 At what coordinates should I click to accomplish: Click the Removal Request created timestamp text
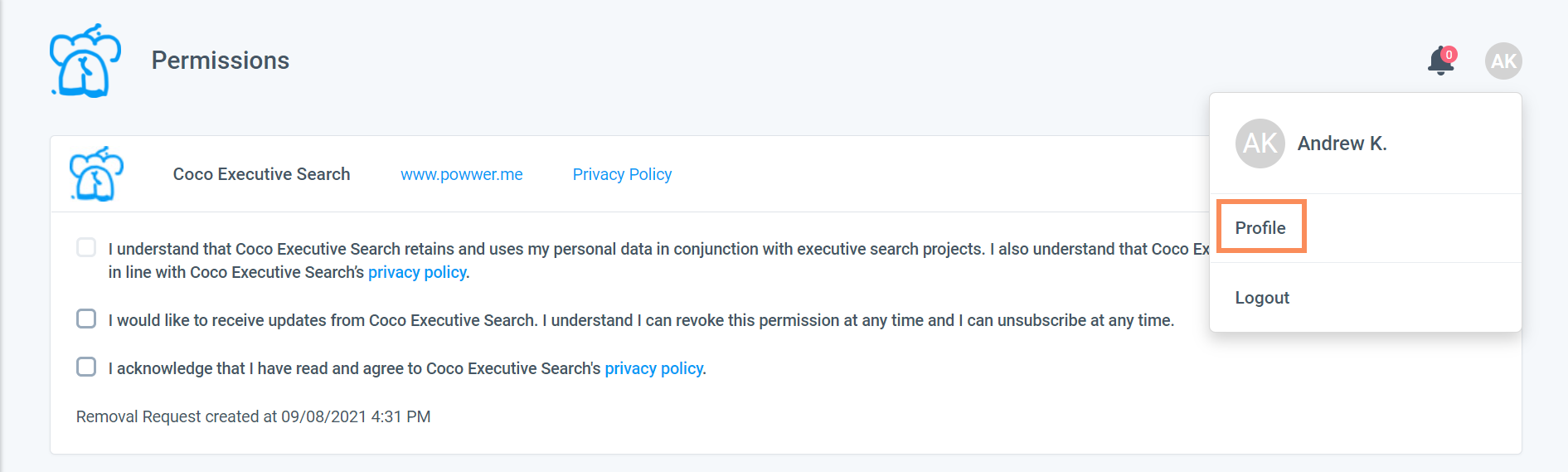pyautogui.click(x=253, y=416)
